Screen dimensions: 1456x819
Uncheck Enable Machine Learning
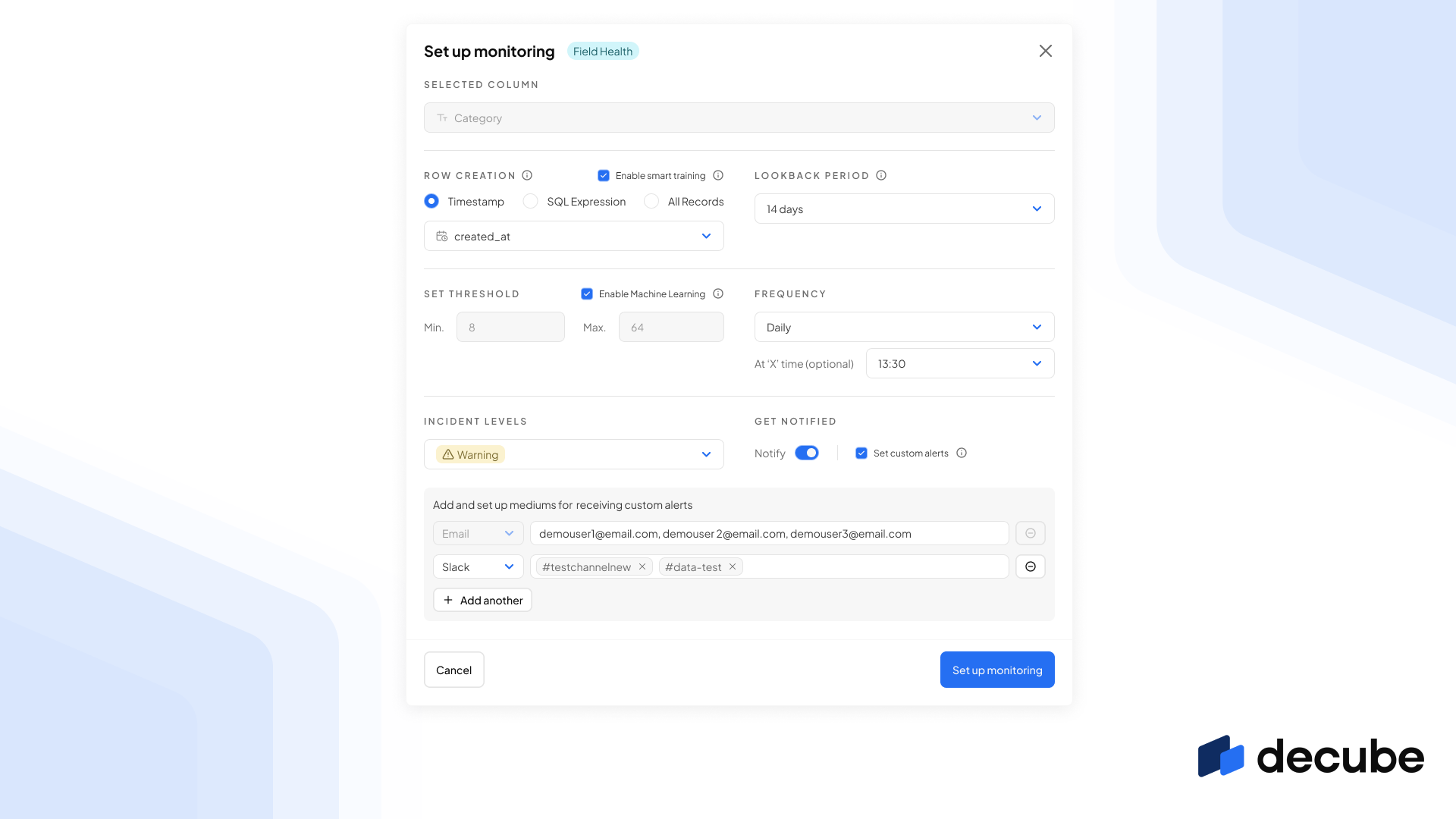587,293
